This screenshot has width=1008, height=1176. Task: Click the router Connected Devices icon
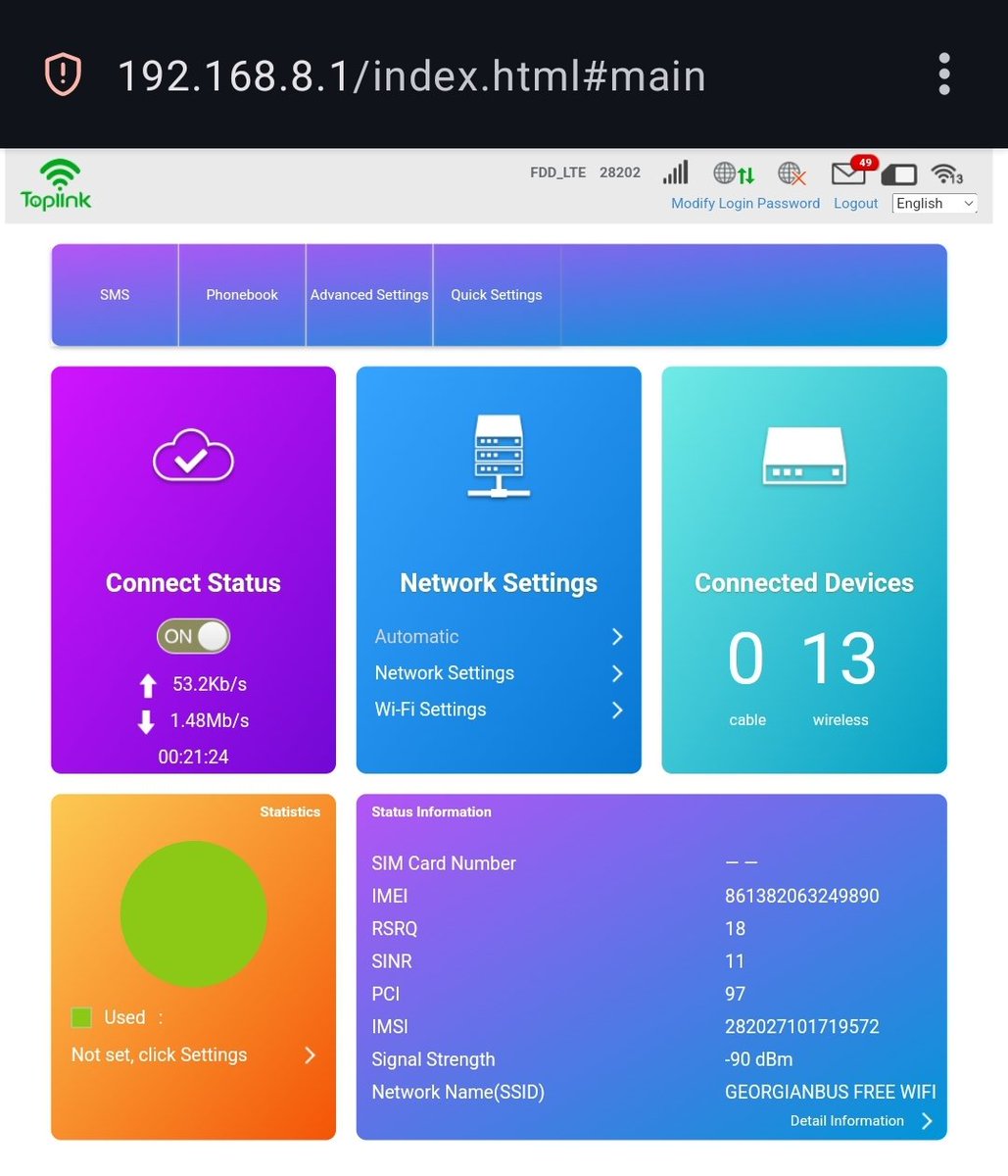coord(804,456)
